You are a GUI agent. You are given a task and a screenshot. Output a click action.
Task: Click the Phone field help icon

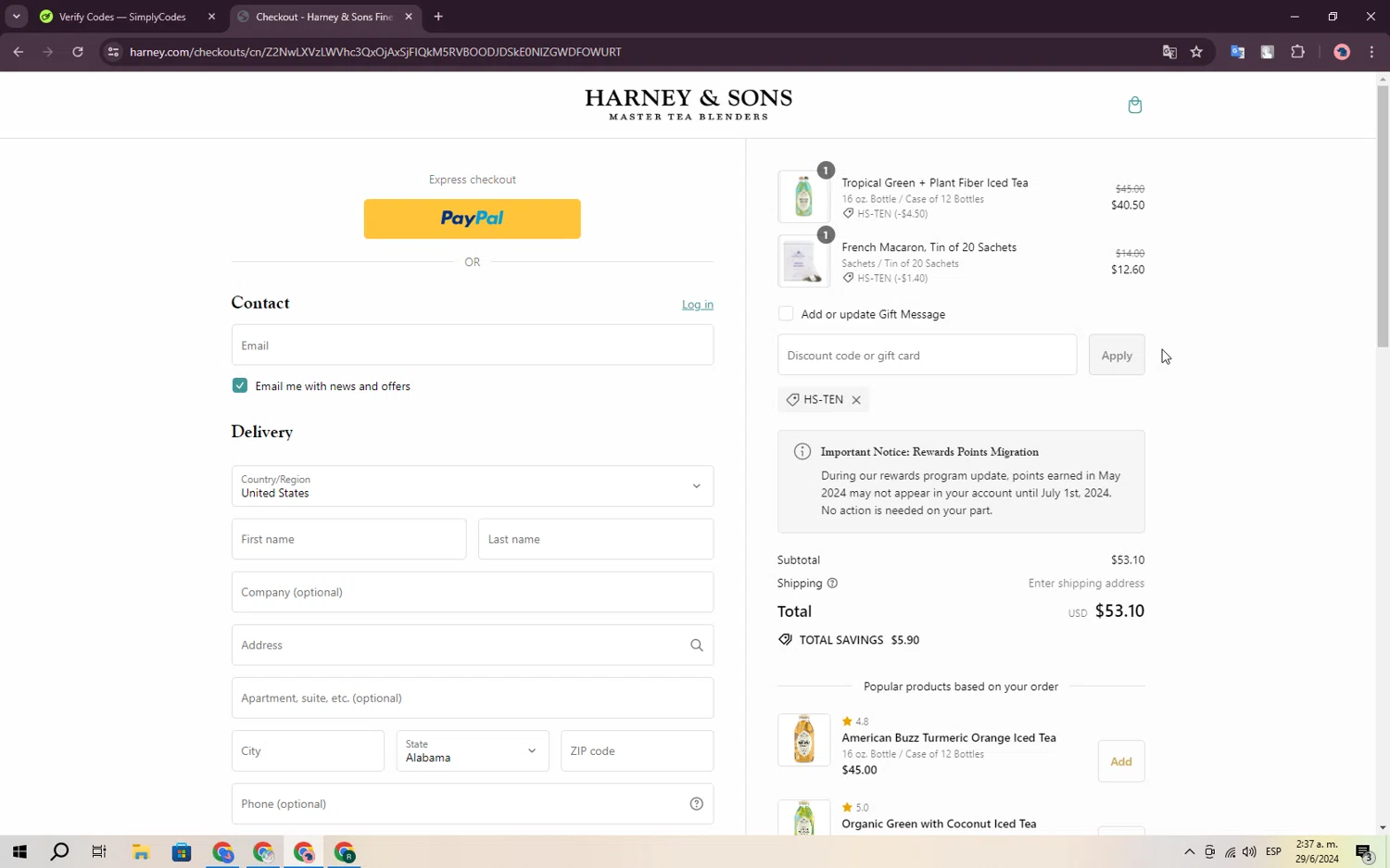696,804
